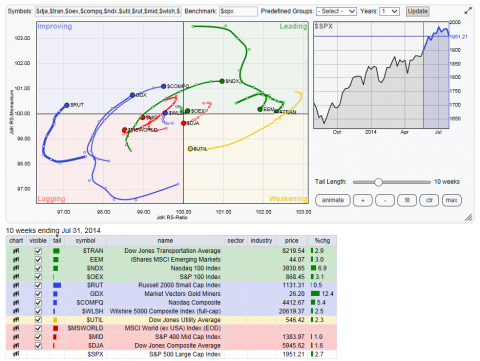Select the $NDX point on graph
The width and height of the screenshot is (480, 361).
pos(222,81)
